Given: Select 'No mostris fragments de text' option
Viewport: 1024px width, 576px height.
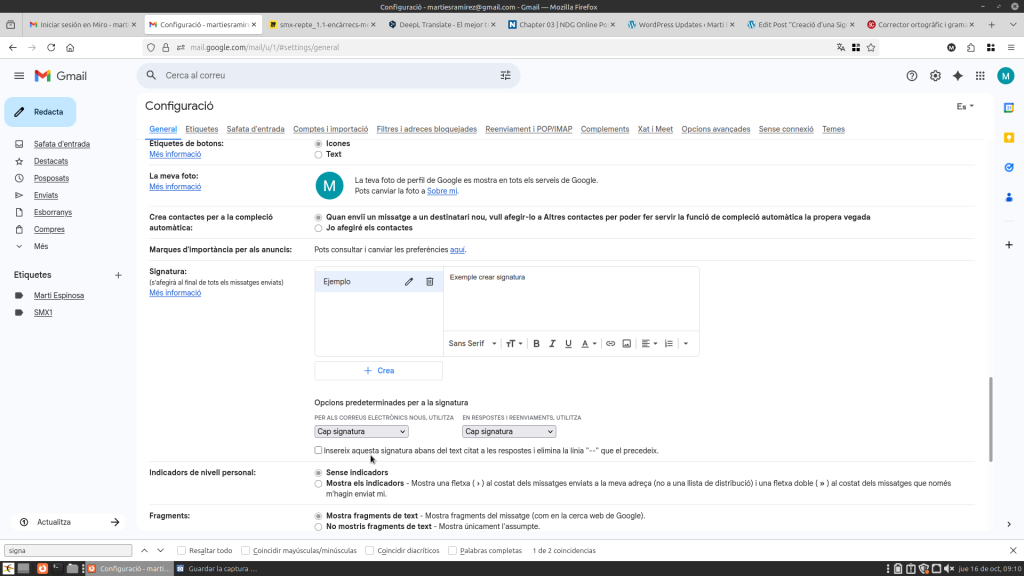Looking at the screenshot, I should (319, 526).
